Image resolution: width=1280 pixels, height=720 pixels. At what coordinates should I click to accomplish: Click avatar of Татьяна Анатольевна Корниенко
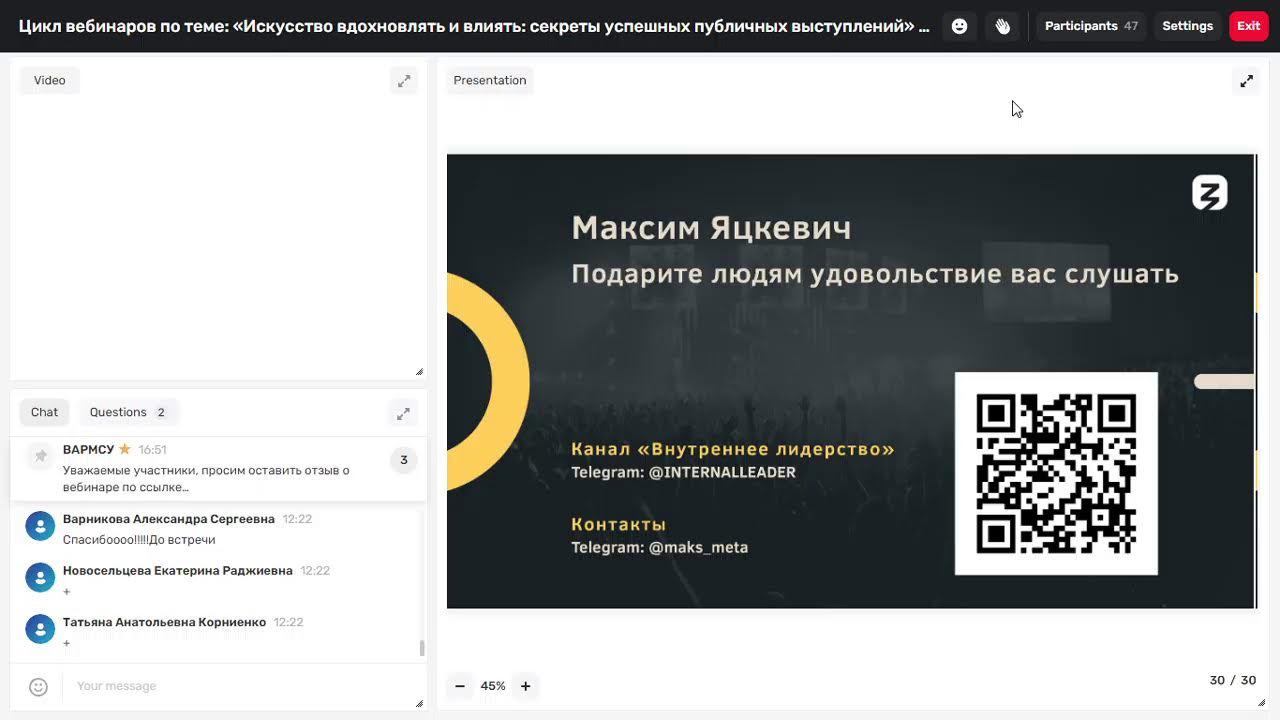point(40,629)
